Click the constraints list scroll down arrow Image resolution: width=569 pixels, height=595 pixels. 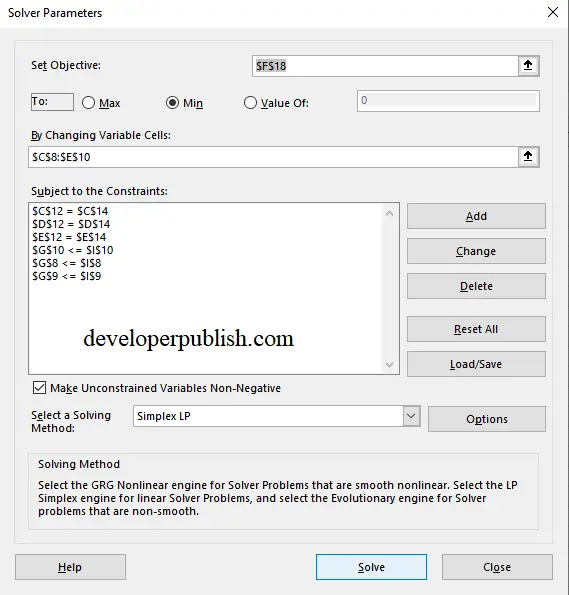[x=389, y=365]
